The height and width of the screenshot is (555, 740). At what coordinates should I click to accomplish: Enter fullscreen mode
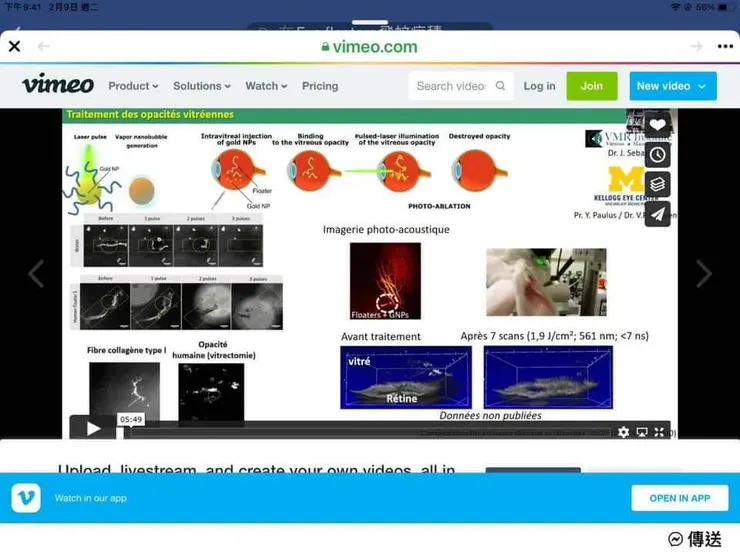tap(659, 432)
